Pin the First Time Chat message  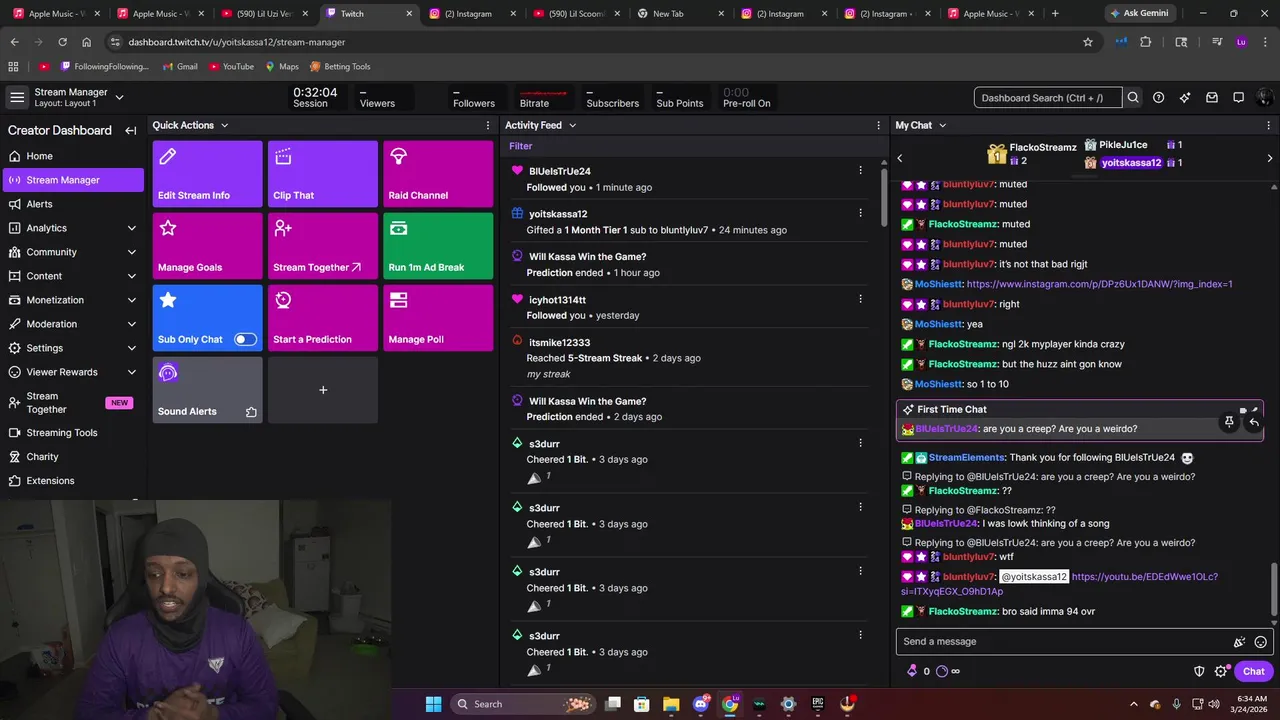click(x=1229, y=422)
